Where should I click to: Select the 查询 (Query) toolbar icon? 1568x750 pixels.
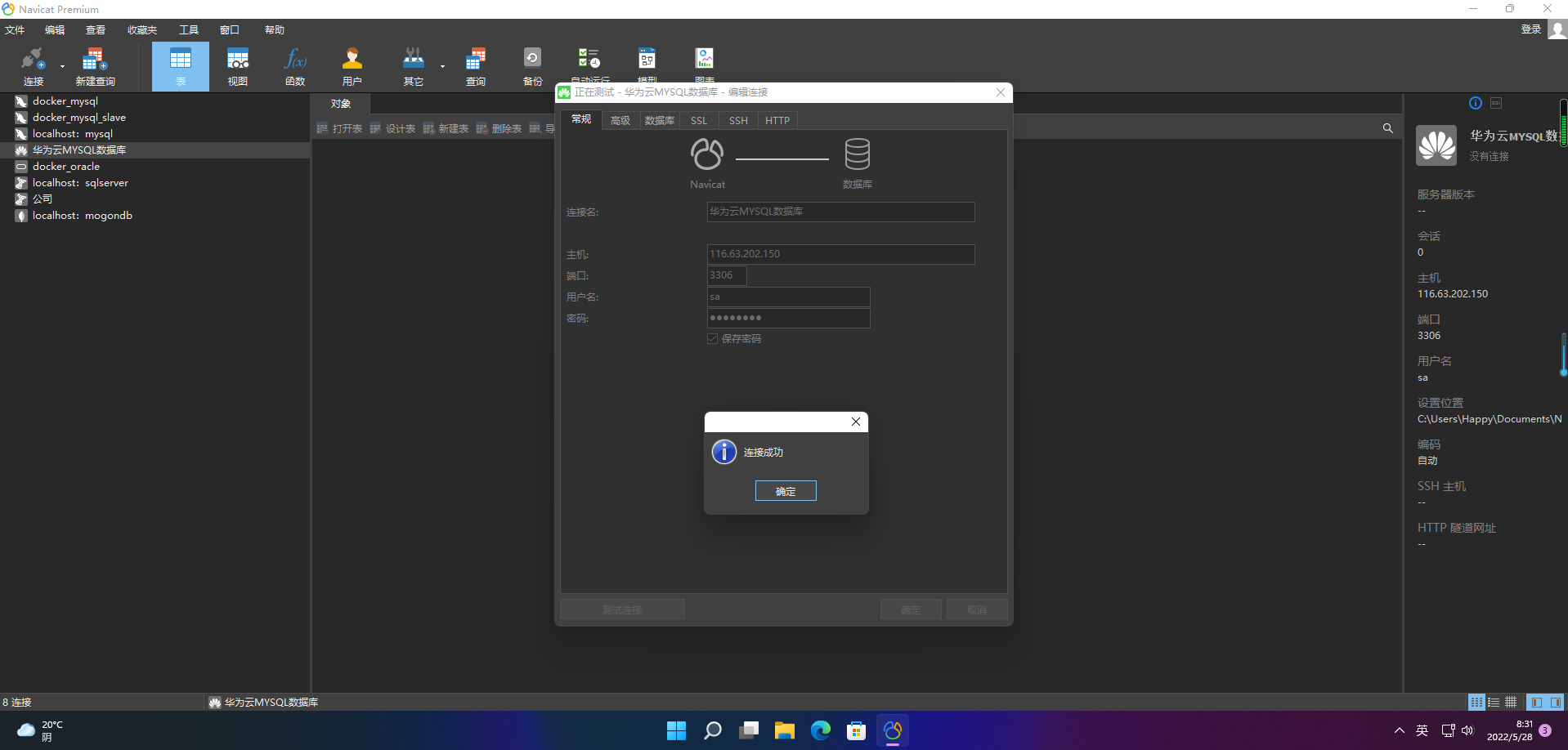[476, 67]
